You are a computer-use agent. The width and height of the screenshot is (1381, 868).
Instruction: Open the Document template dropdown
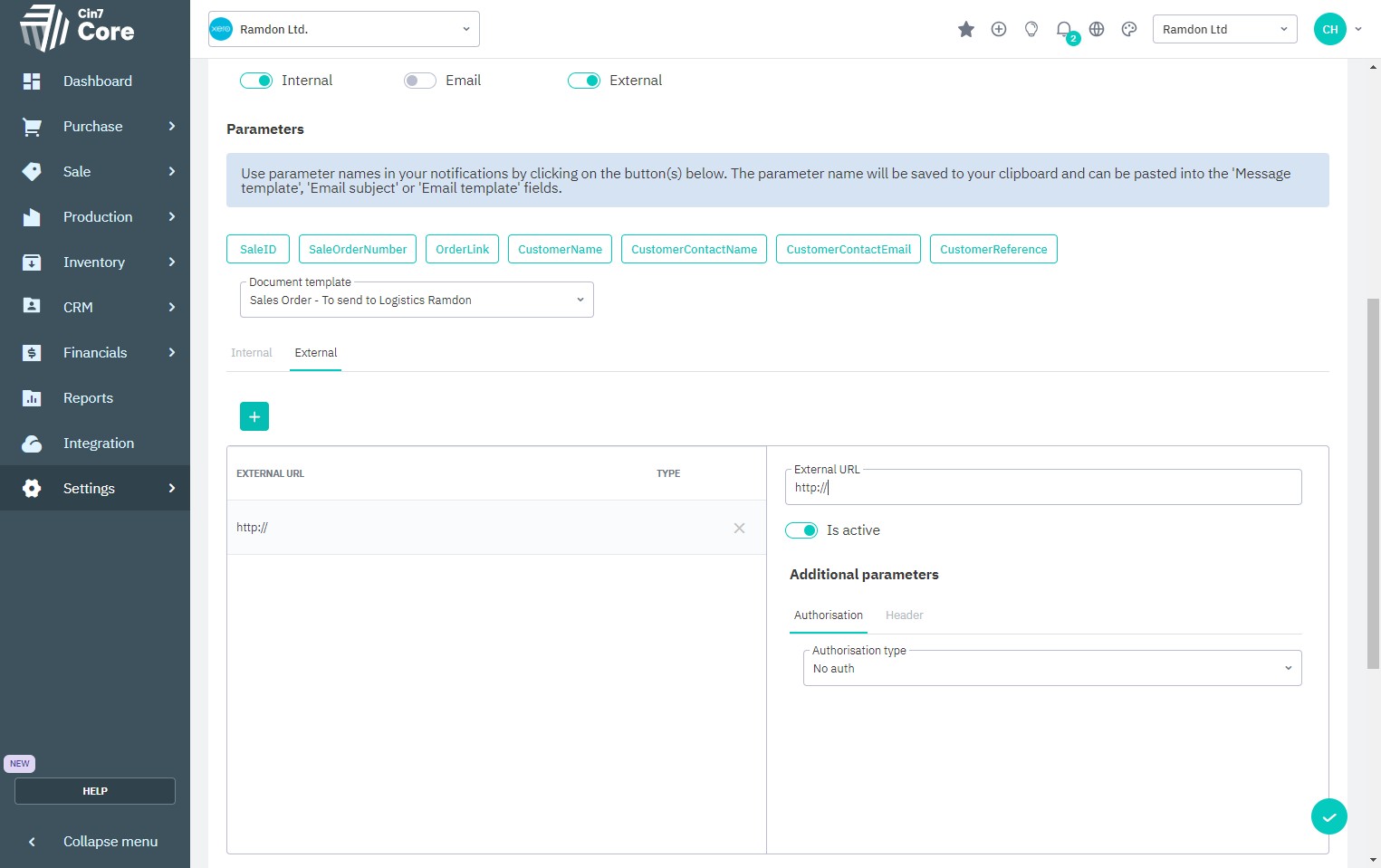(x=417, y=300)
